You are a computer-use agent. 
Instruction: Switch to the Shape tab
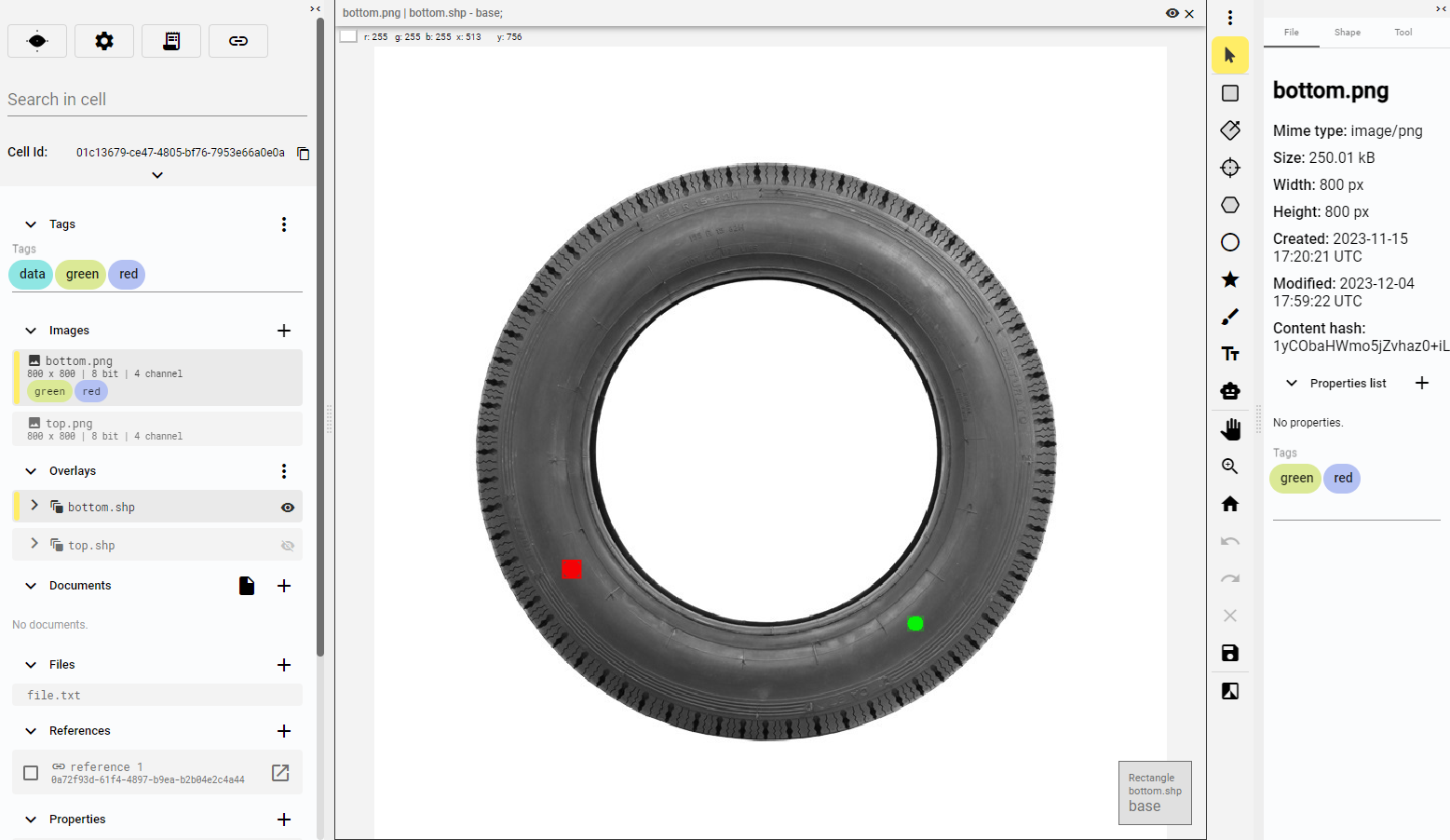click(x=1347, y=33)
